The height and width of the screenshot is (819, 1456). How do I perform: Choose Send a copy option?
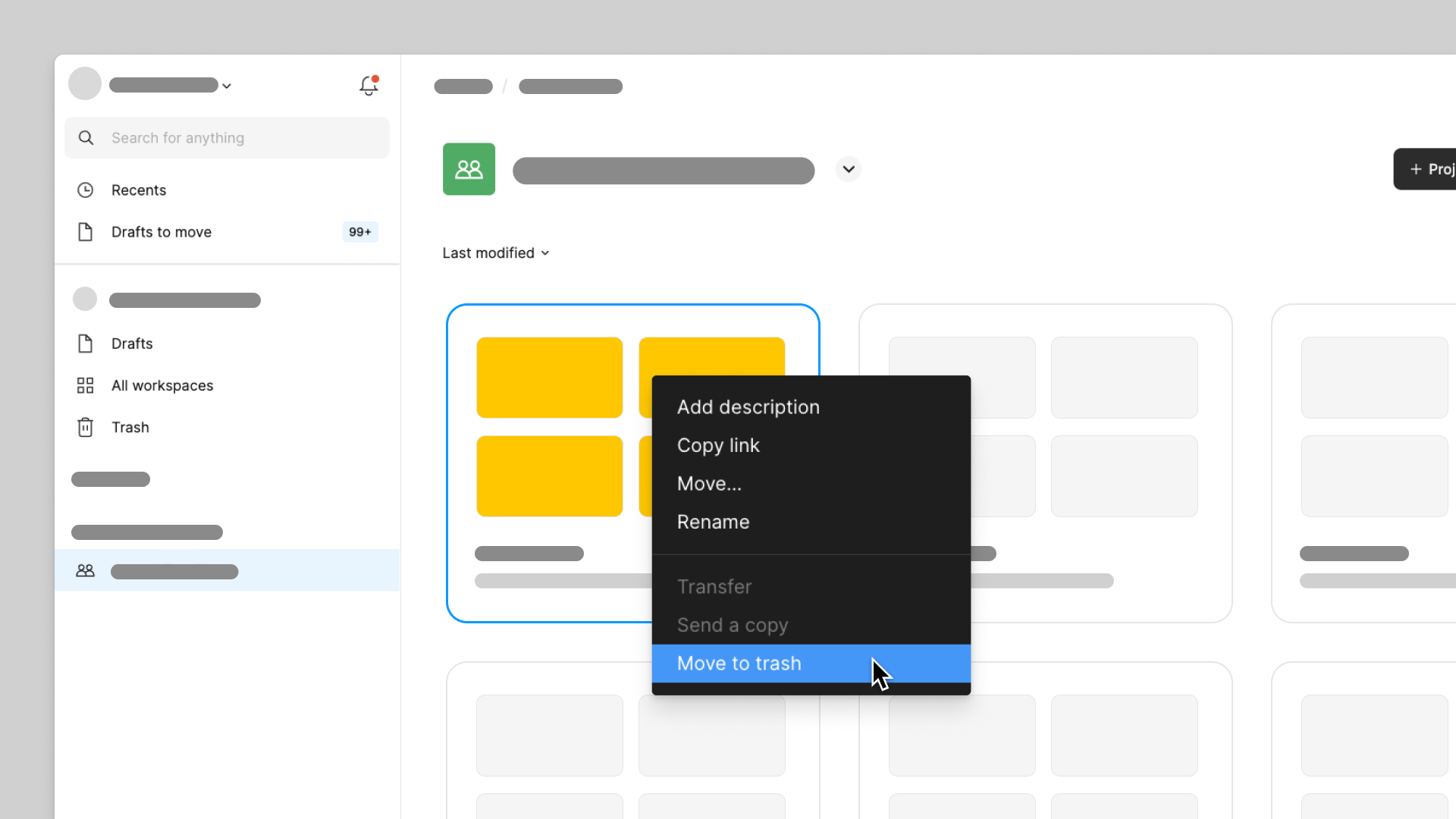[732, 625]
